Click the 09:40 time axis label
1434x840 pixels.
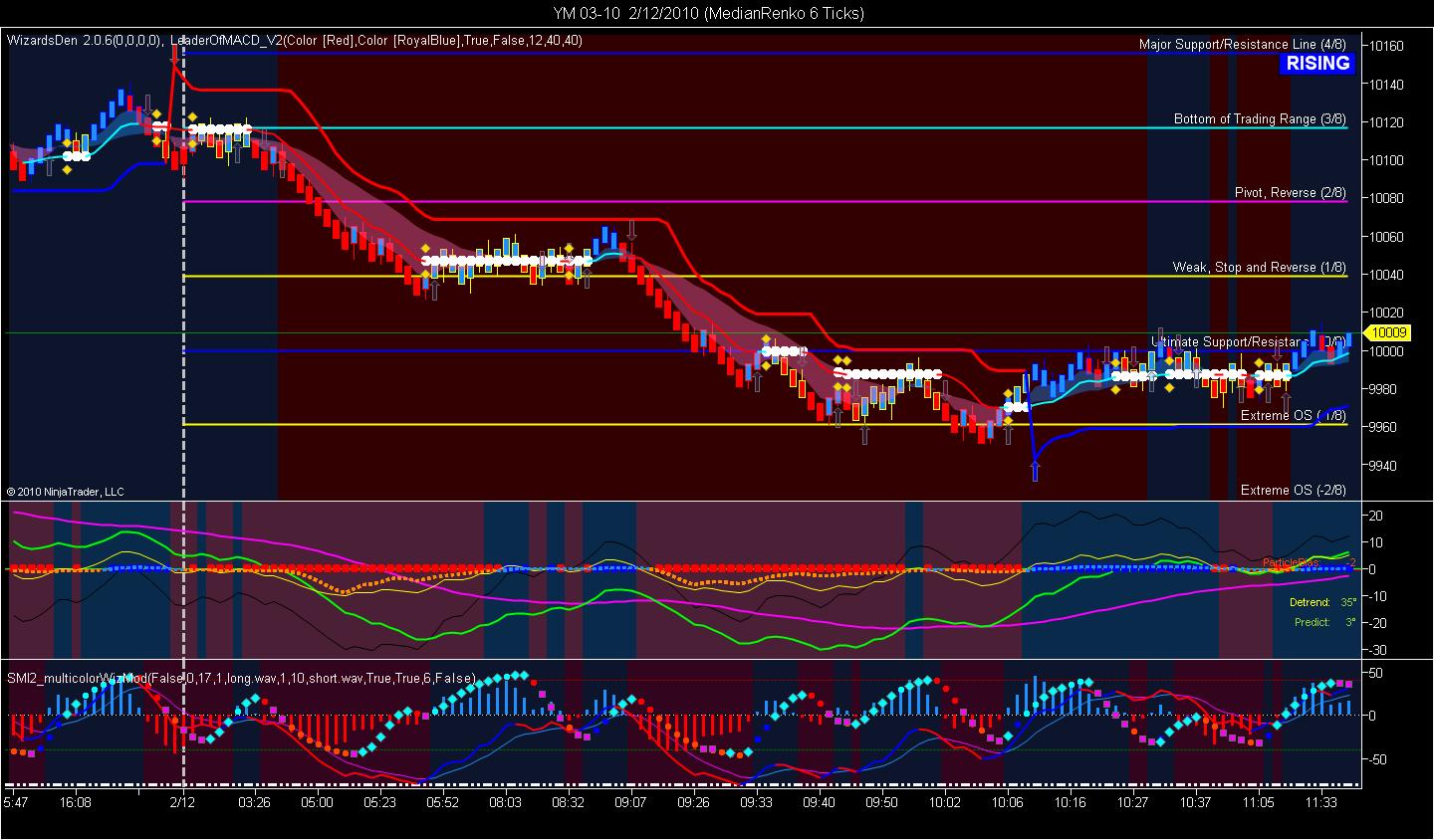819,801
